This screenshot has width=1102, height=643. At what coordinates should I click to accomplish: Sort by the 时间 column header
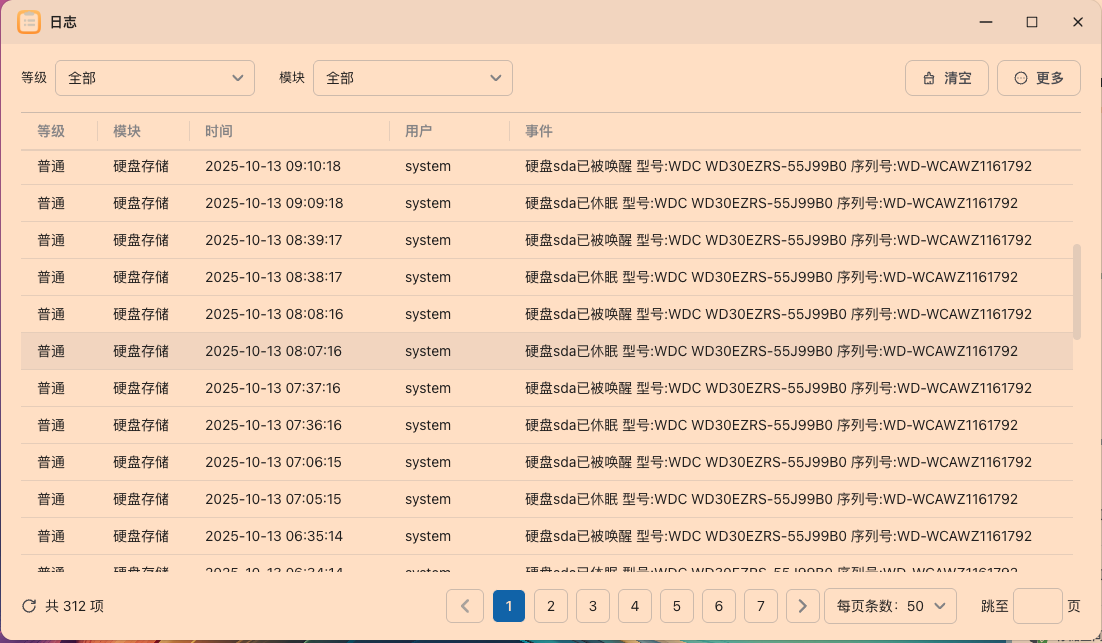219,131
